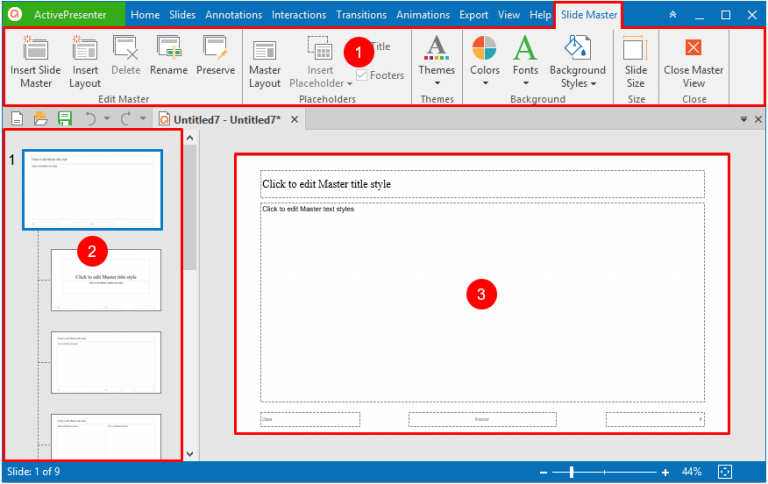The image size is (768, 484).
Task: Open a project with the folder icon
Action: [41, 119]
